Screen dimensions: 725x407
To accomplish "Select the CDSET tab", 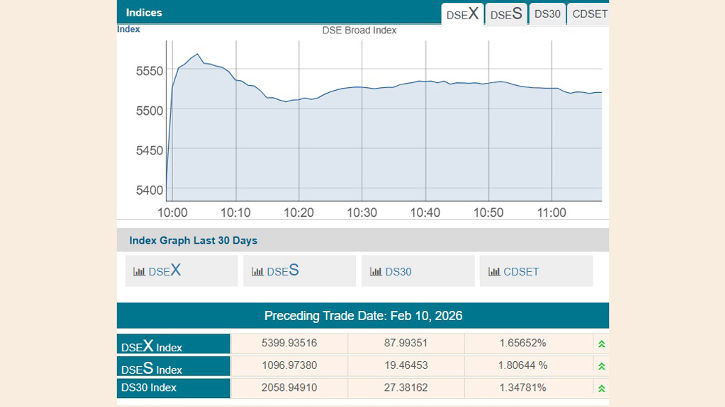I will coord(588,14).
